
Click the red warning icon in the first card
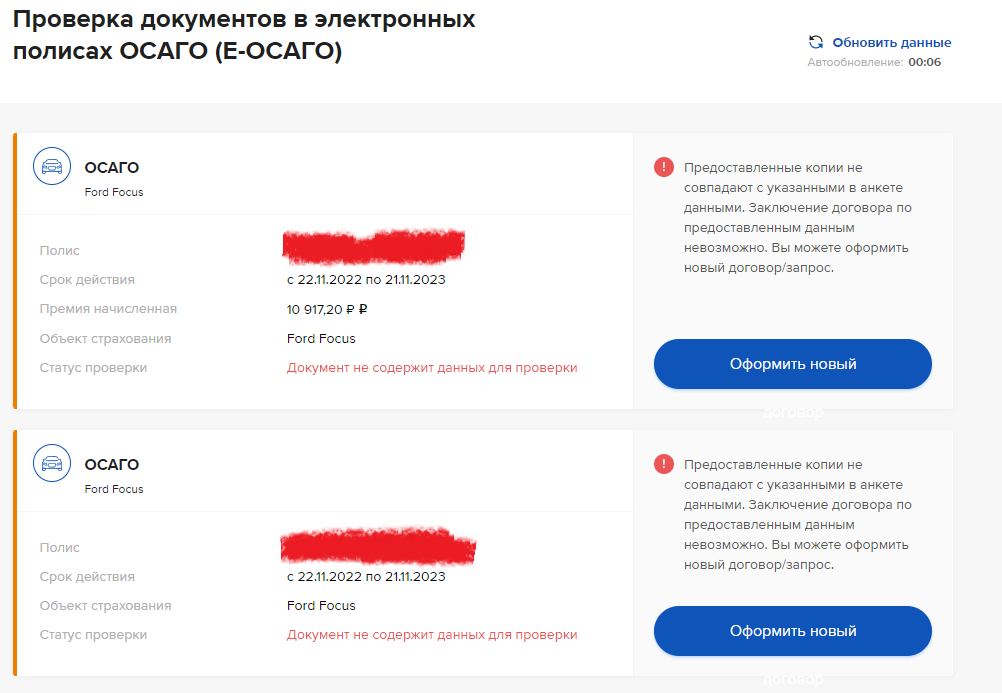coord(664,167)
